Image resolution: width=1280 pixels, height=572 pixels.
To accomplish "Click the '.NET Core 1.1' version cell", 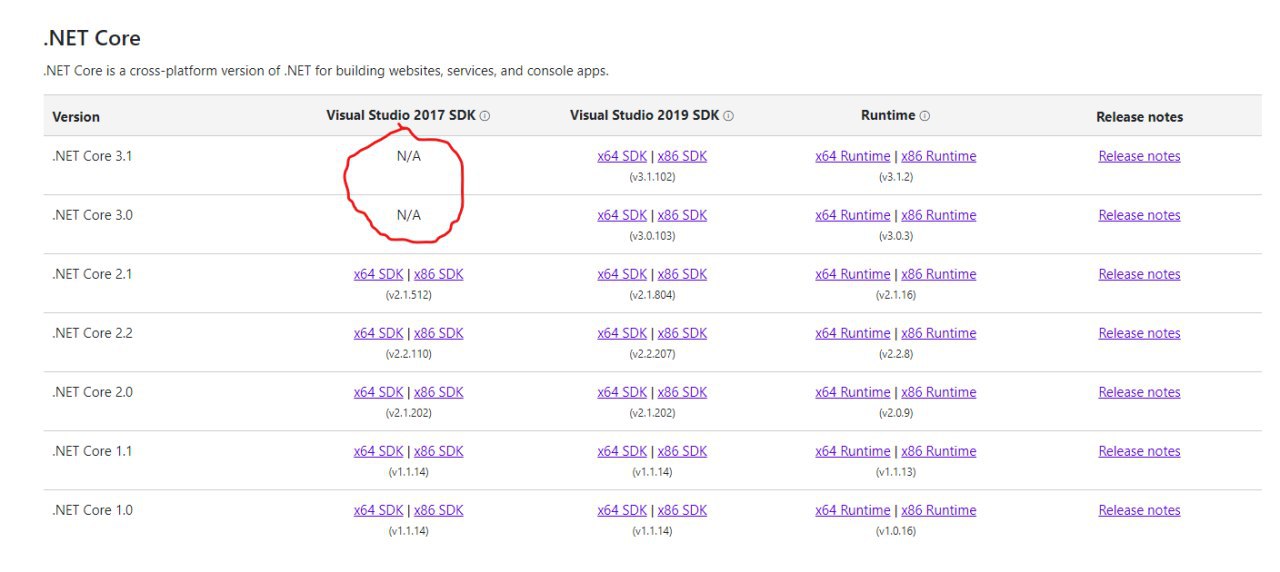I will tap(92, 451).
